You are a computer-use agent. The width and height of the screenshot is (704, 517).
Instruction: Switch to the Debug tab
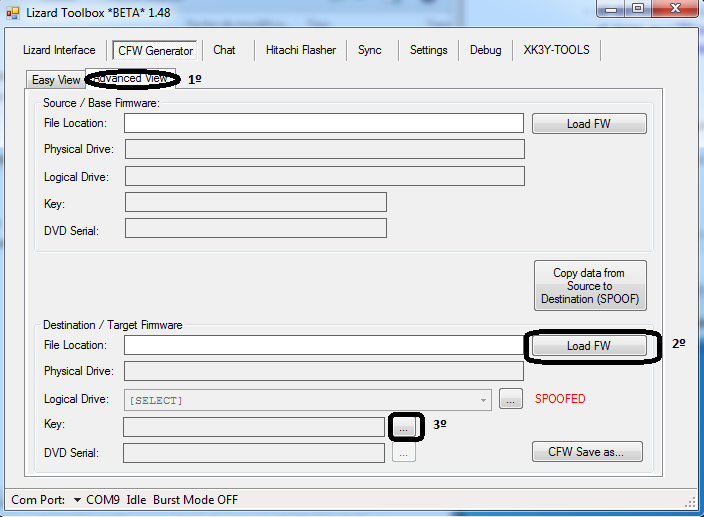485,50
